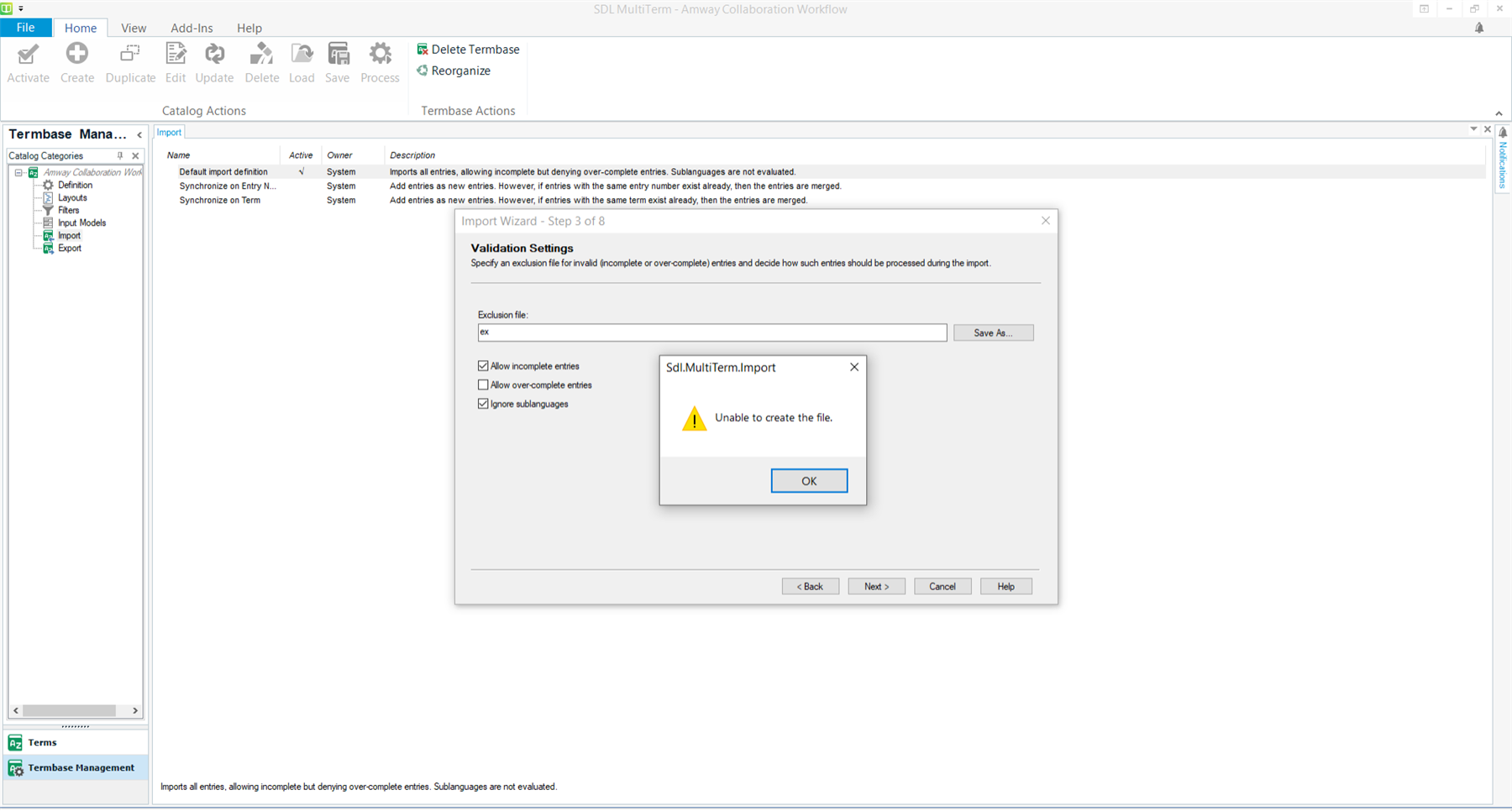Switch to the Help ribbon tab

(249, 28)
